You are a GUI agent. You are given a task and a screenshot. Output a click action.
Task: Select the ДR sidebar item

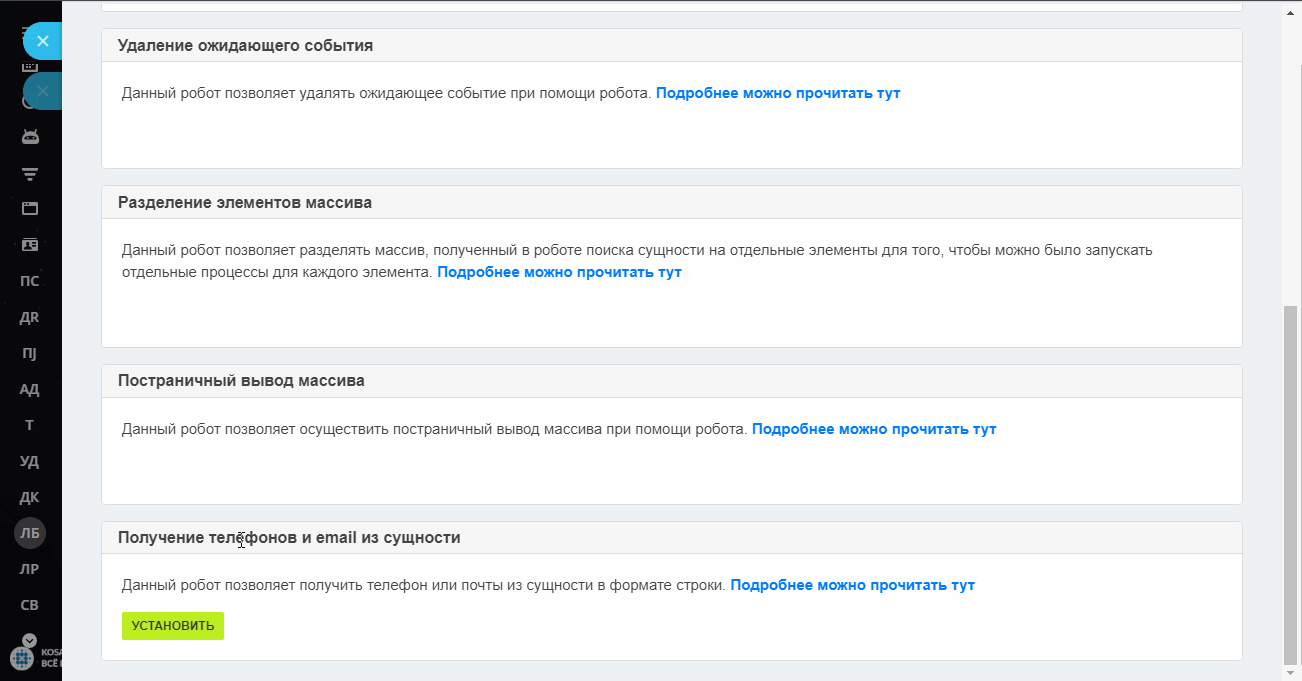coord(30,317)
